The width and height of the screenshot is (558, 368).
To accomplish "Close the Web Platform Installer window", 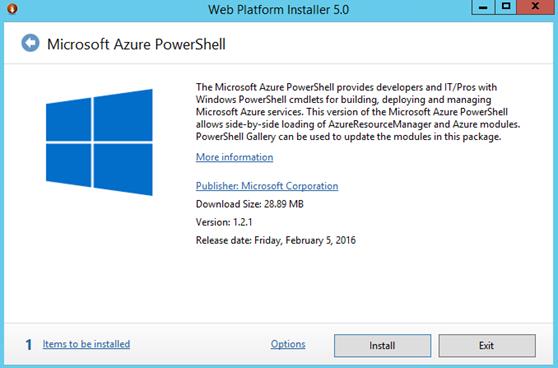I will point(535,7).
